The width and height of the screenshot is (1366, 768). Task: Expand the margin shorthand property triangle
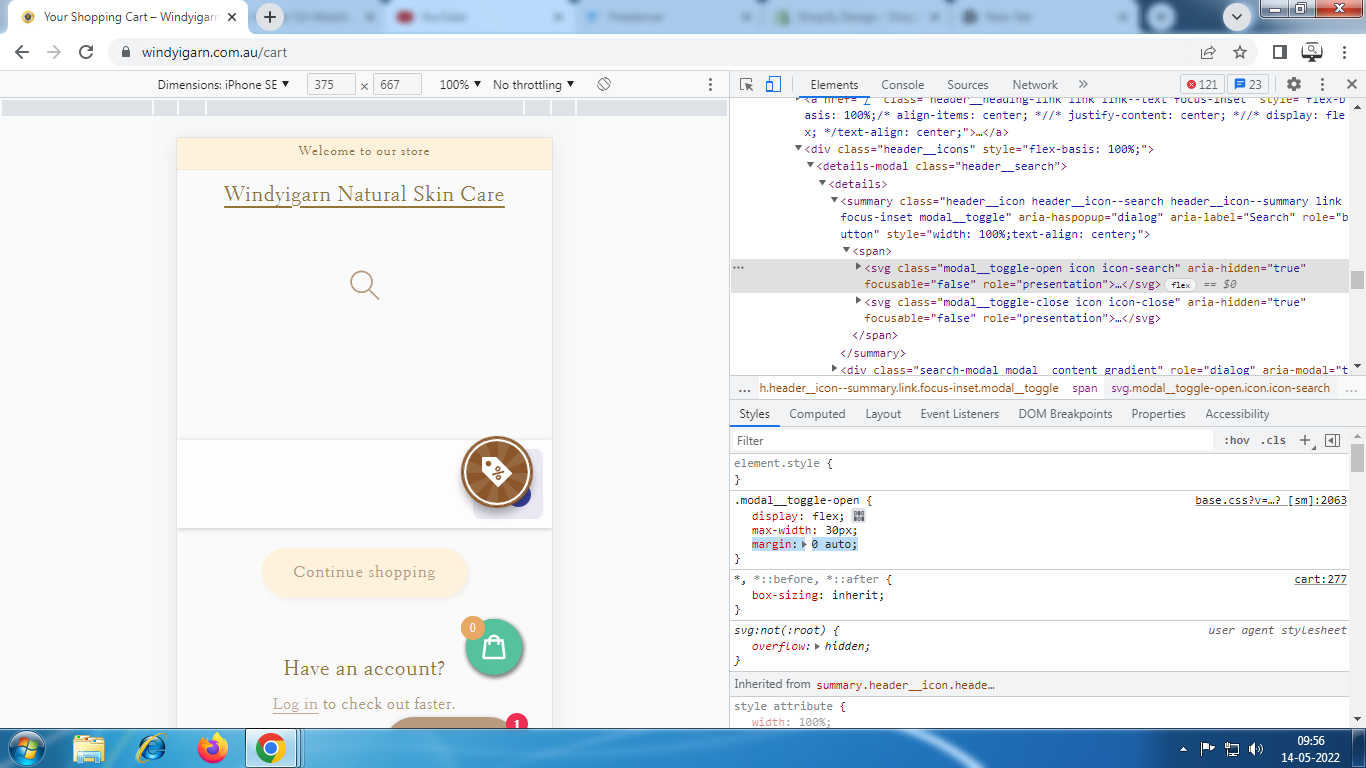pyautogui.click(x=804, y=545)
